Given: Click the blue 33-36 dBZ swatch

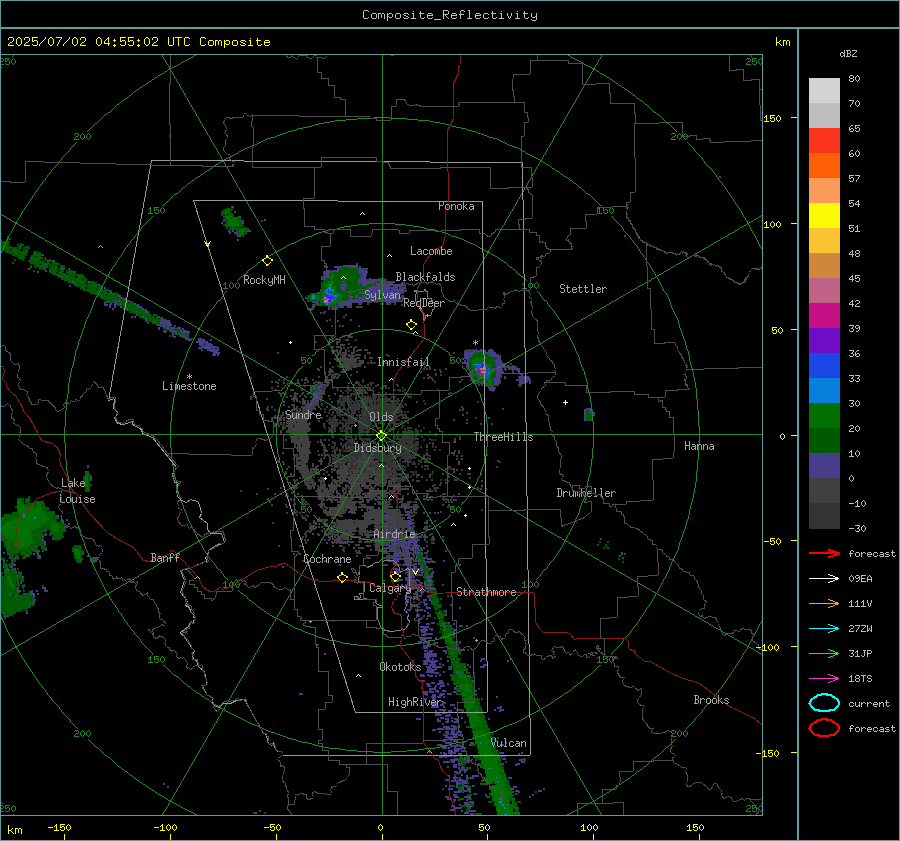Looking at the screenshot, I should click(824, 366).
